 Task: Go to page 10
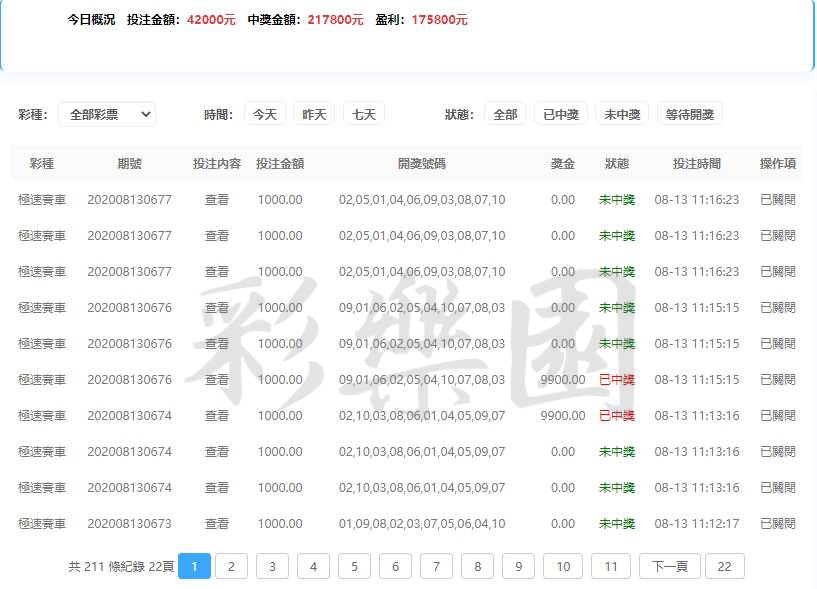[563, 566]
